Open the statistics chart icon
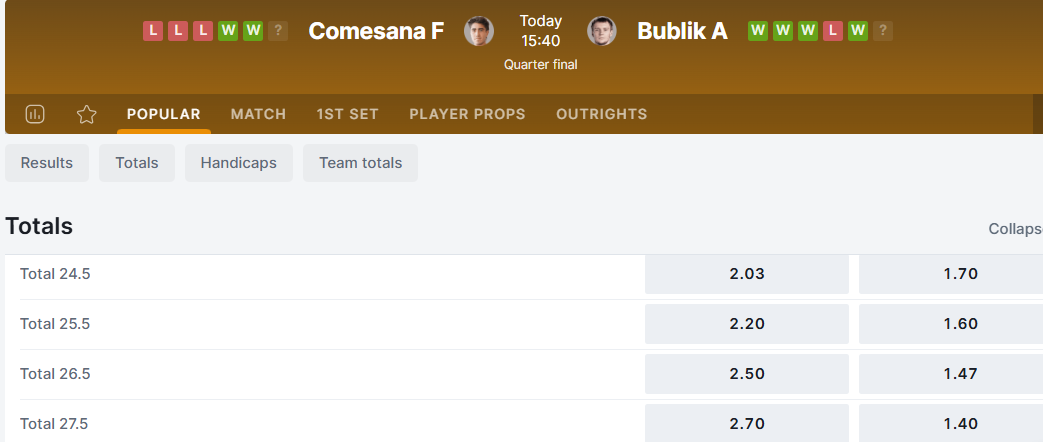Screen dimensions: 1043x442 coord(35,114)
